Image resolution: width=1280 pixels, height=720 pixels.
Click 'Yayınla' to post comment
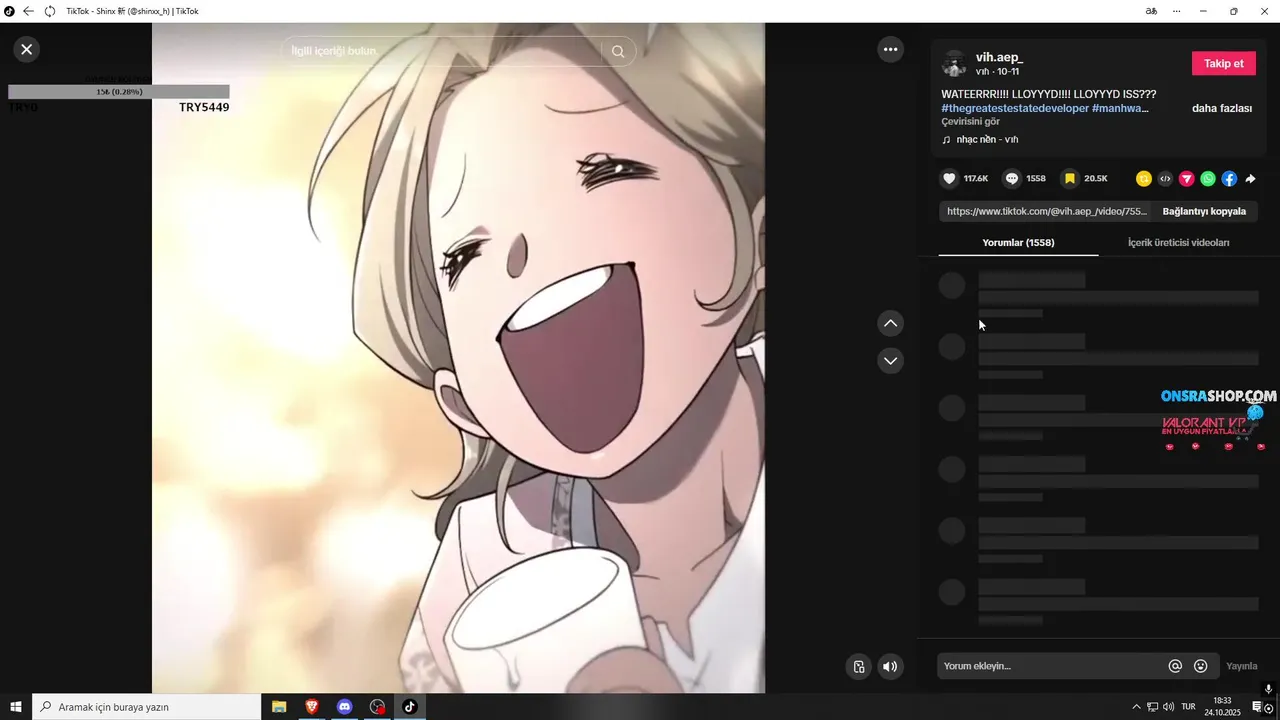pyautogui.click(x=1242, y=666)
